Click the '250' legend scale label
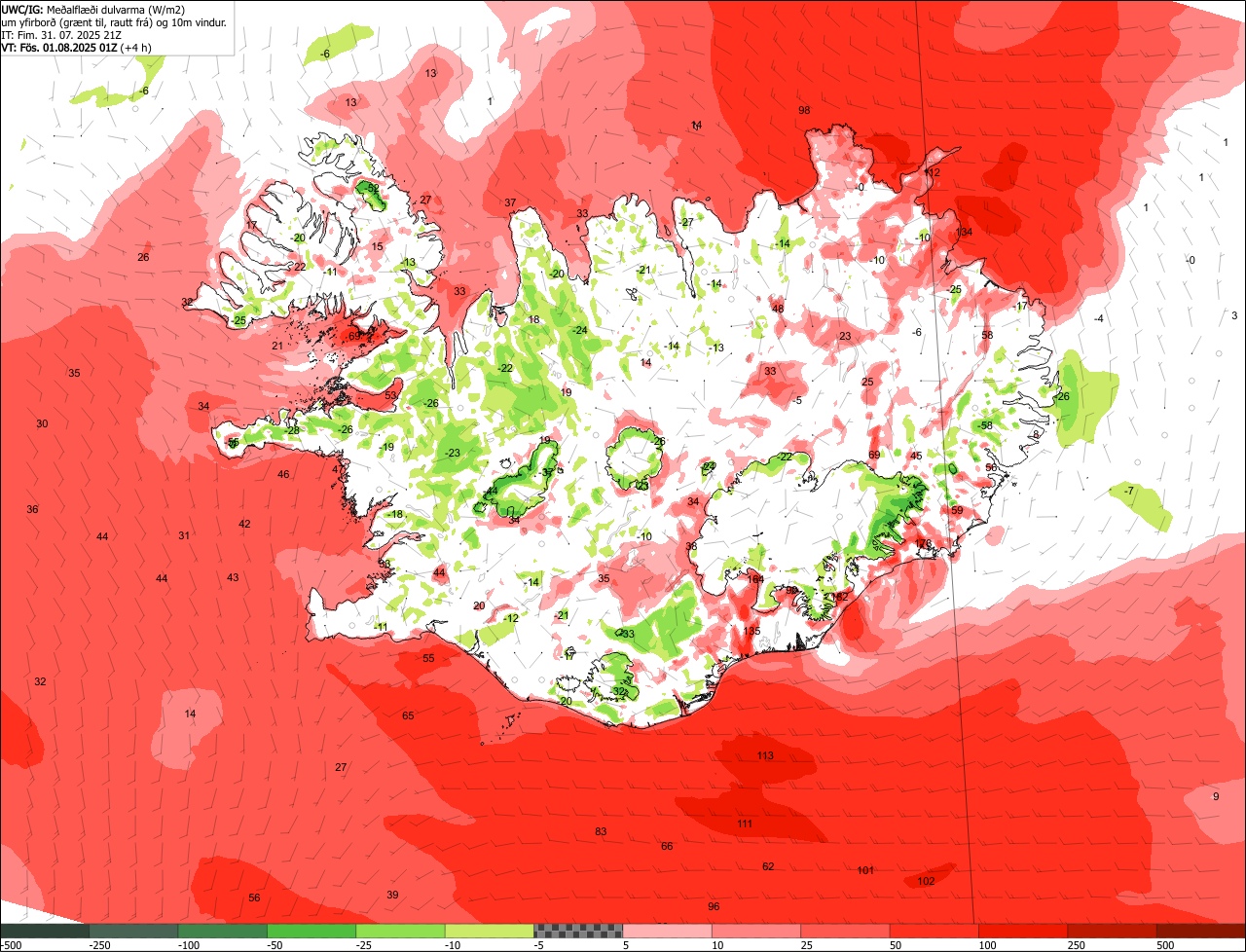 (1077, 945)
